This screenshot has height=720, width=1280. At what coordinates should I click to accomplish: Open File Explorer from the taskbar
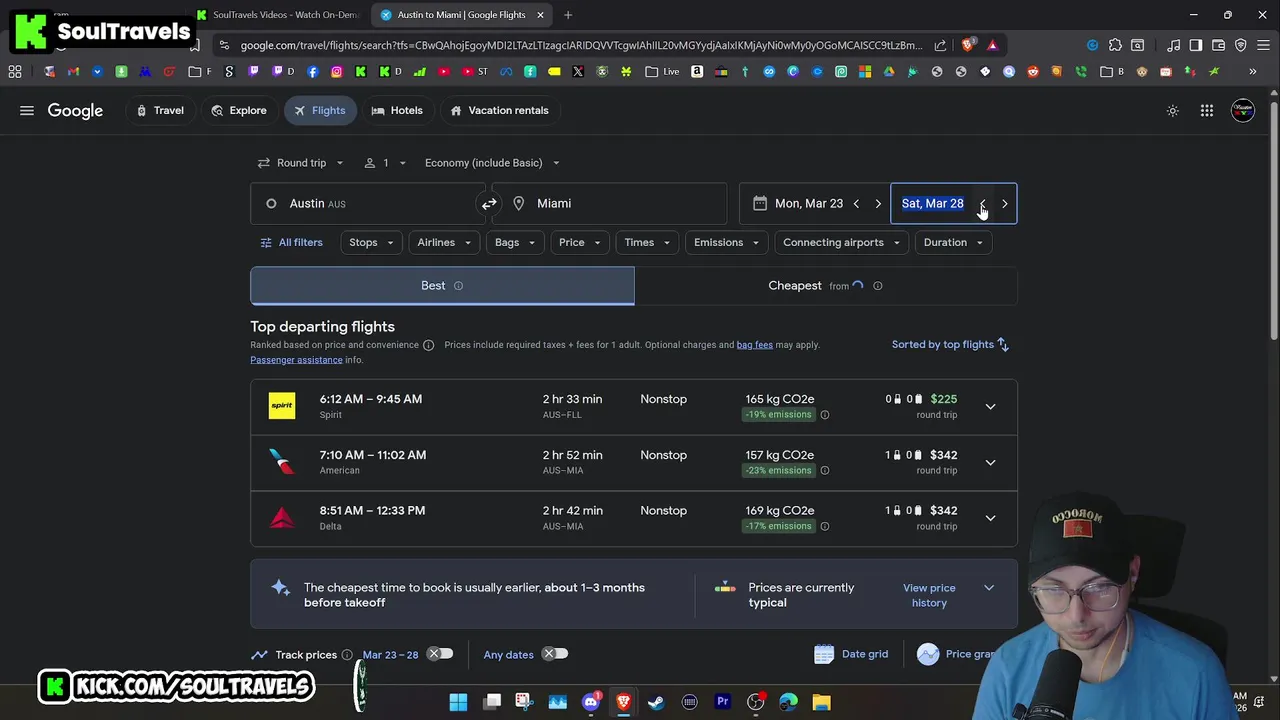[x=821, y=702]
